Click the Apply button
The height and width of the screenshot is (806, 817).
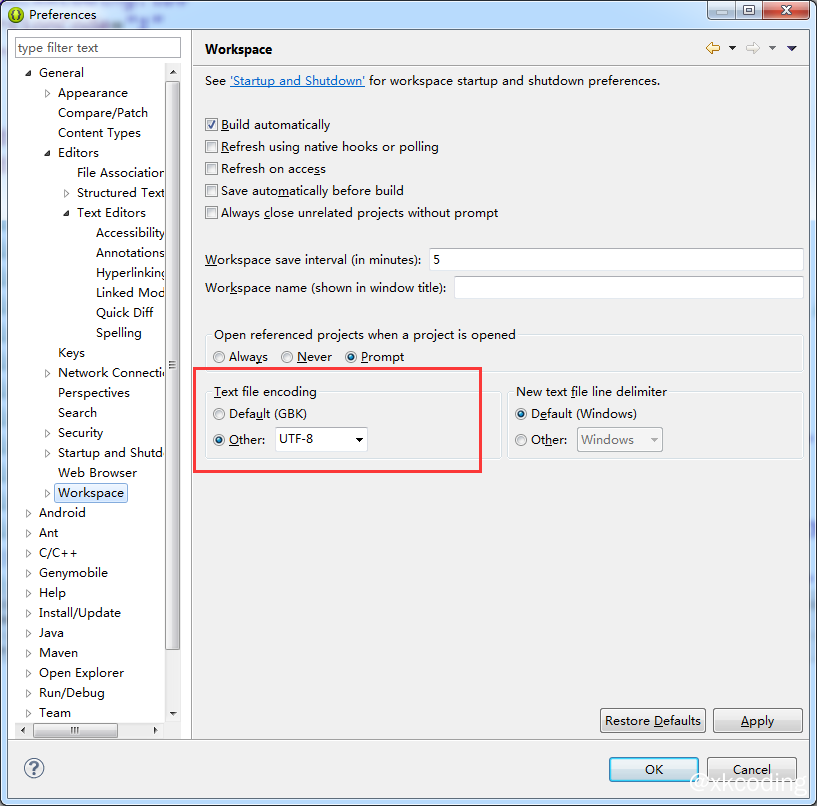[x=757, y=721]
